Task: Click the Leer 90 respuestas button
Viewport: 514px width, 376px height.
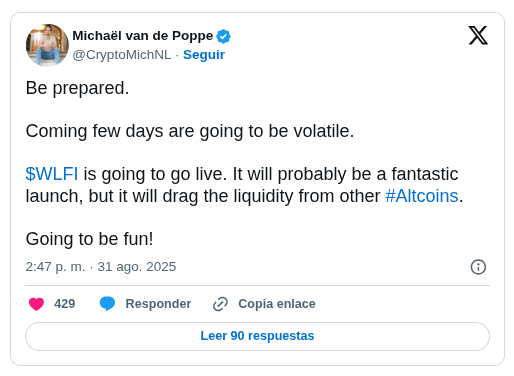Action: coord(257,336)
